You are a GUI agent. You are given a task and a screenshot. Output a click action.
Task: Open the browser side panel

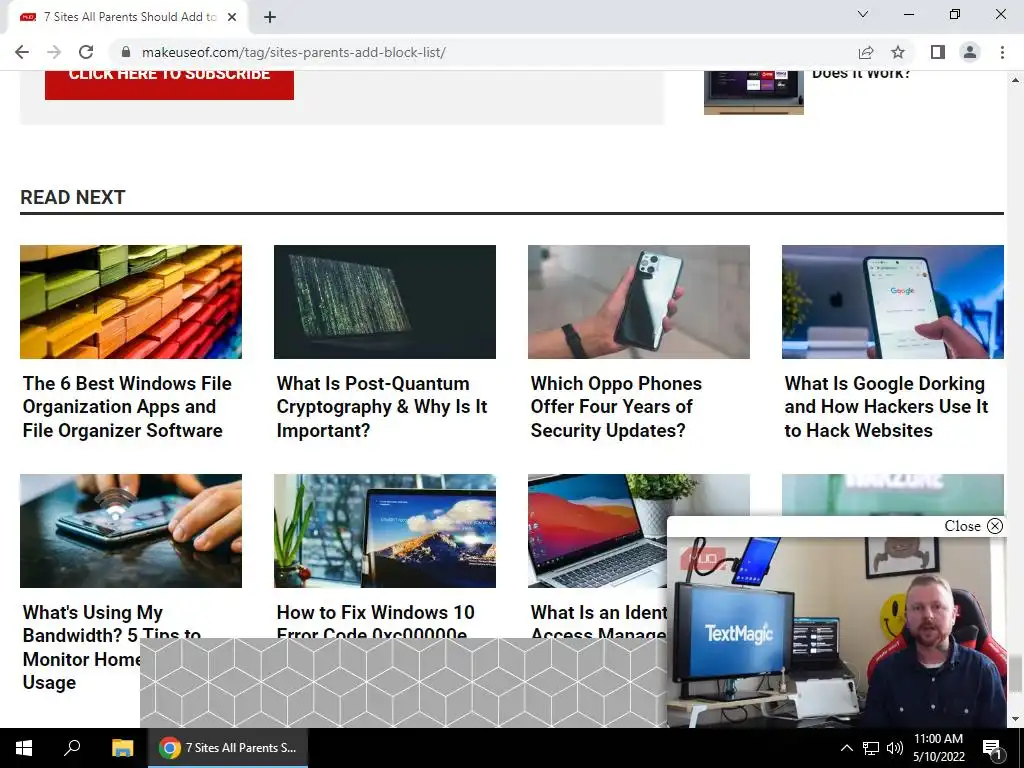[x=938, y=52]
